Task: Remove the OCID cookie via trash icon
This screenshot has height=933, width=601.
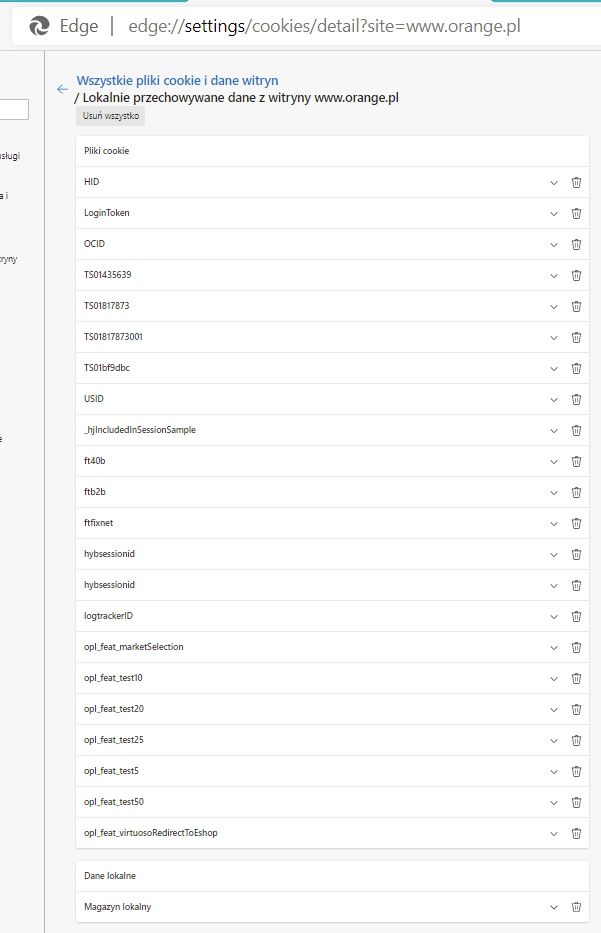Action: click(x=576, y=244)
